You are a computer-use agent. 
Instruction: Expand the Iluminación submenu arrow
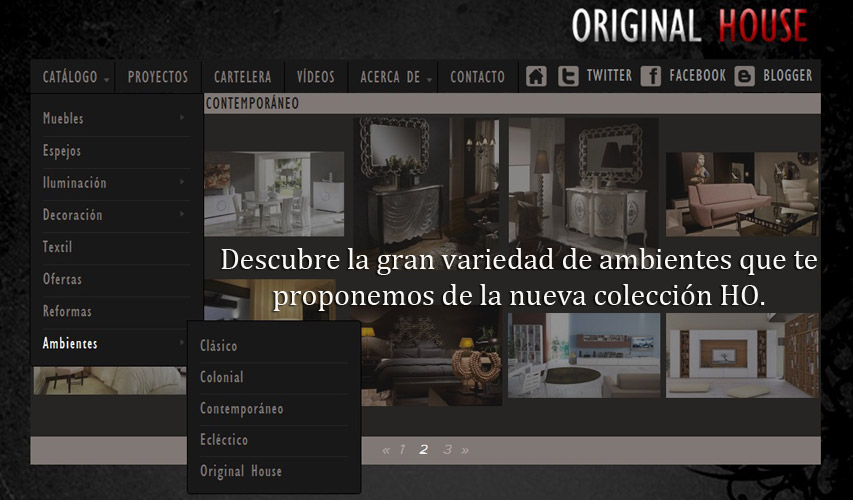(x=182, y=182)
